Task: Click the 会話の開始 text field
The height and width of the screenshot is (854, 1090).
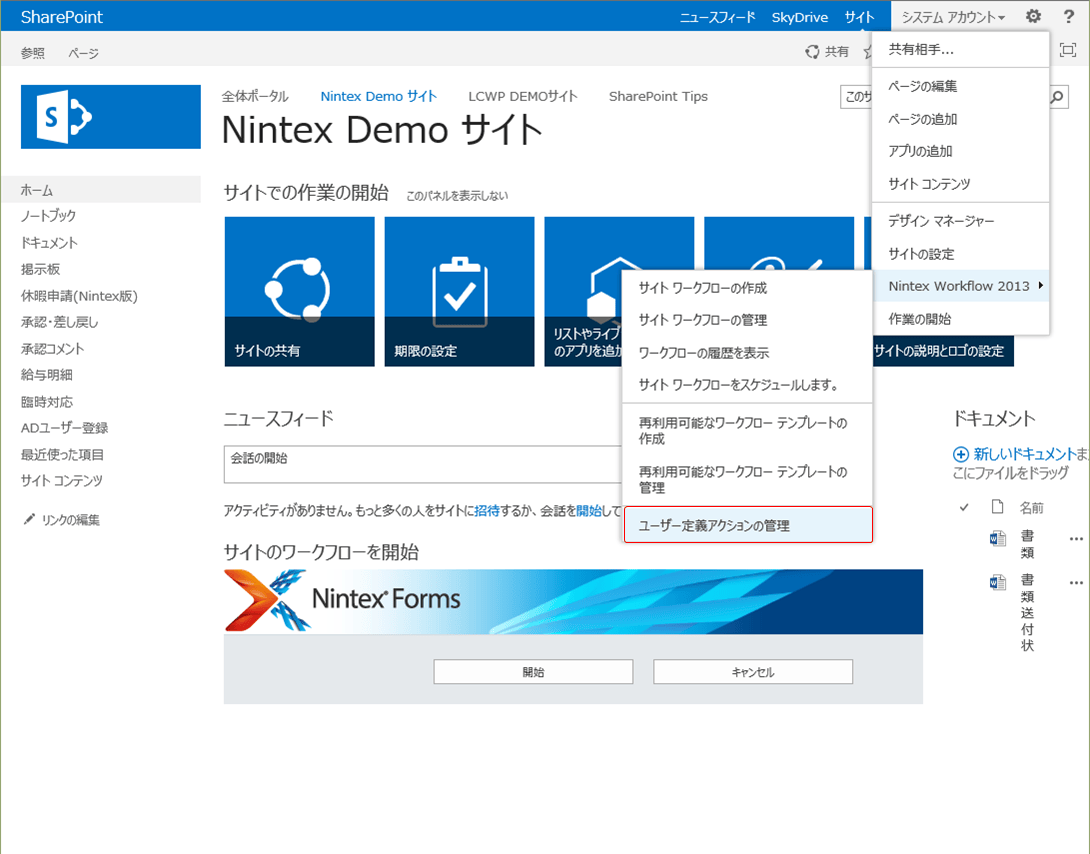Action: [x=423, y=464]
